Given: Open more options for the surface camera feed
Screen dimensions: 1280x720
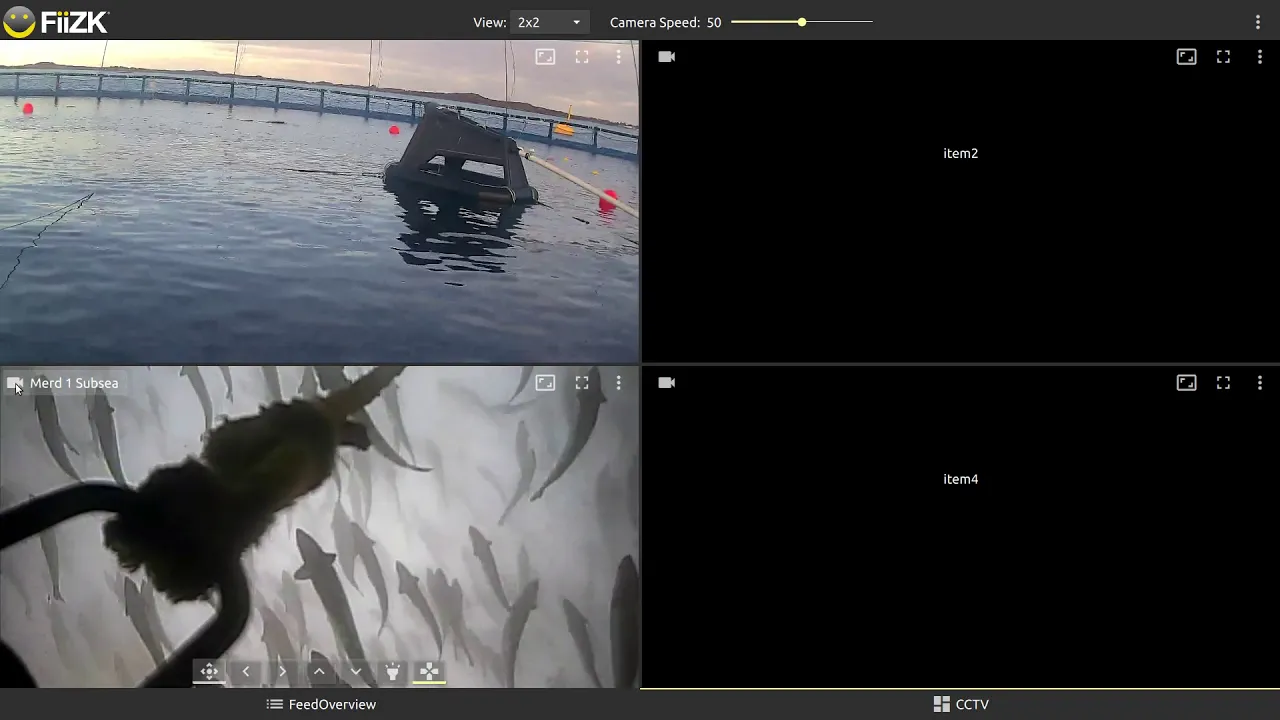Looking at the screenshot, I should tap(619, 57).
